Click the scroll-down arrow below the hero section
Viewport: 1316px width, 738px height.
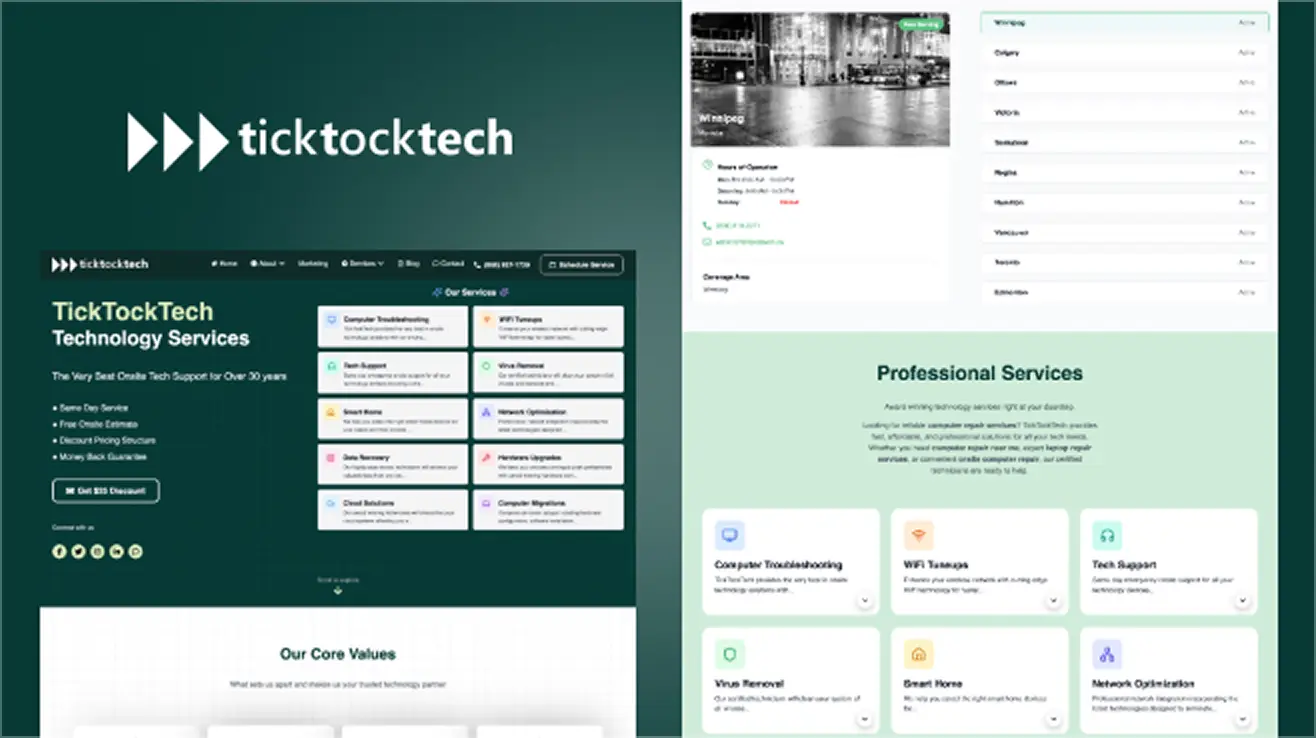pyautogui.click(x=338, y=591)
